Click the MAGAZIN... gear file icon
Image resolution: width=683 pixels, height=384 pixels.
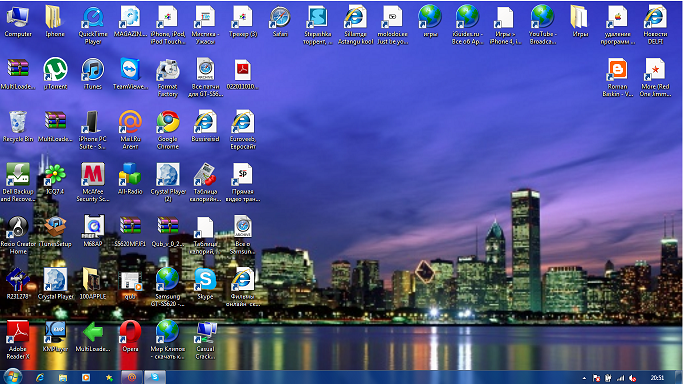130,22
